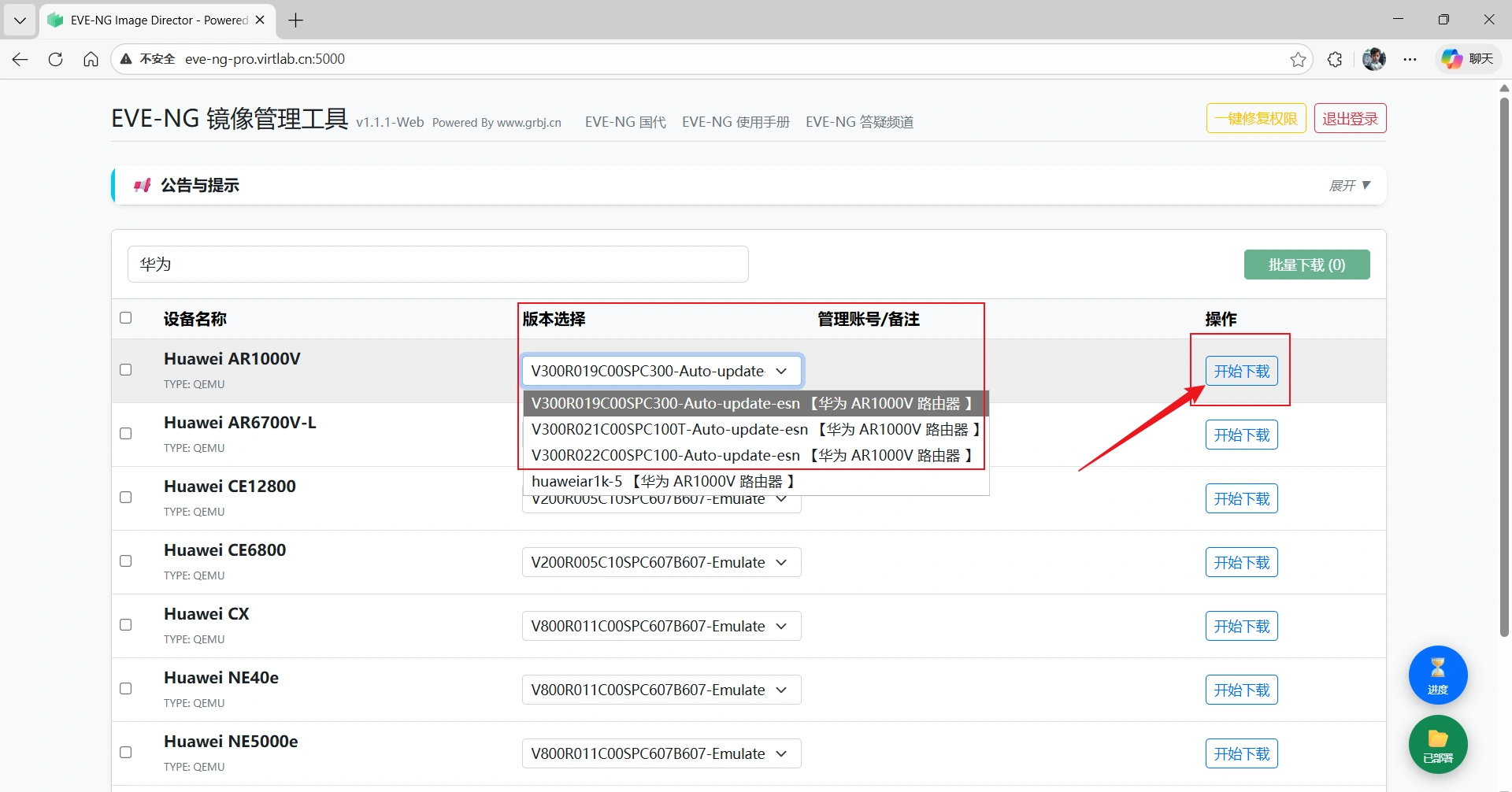Open the Copilot chat button
This screenshot has height=792, width=1512.
[x=1469, y=59]
